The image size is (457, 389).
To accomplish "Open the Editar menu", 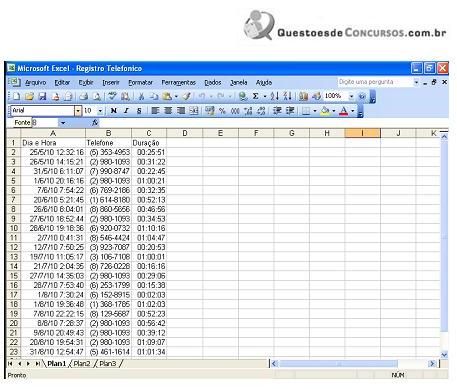I will pyautogui.click(x=62, y=82).
